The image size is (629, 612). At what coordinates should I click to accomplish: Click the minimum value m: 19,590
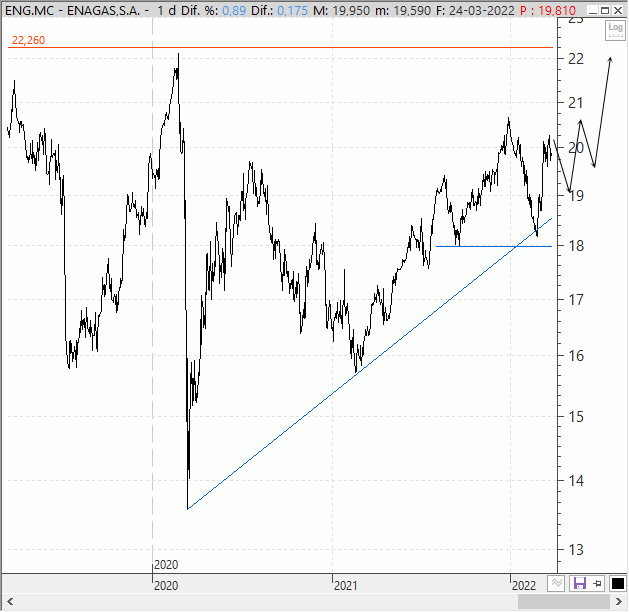[x=403, y=10]
